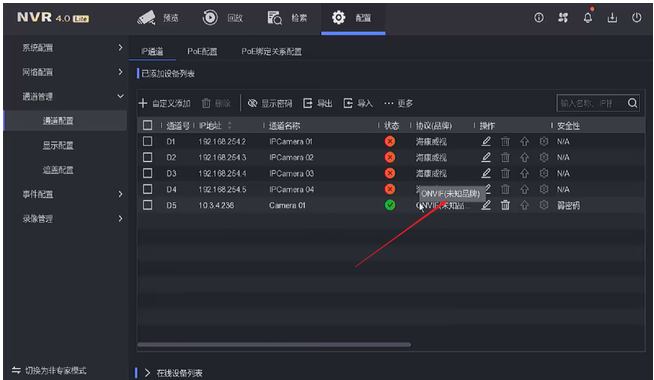Screen dimensions: 654x380
Task: Click the 导出 export button
Action: [317, 103]
